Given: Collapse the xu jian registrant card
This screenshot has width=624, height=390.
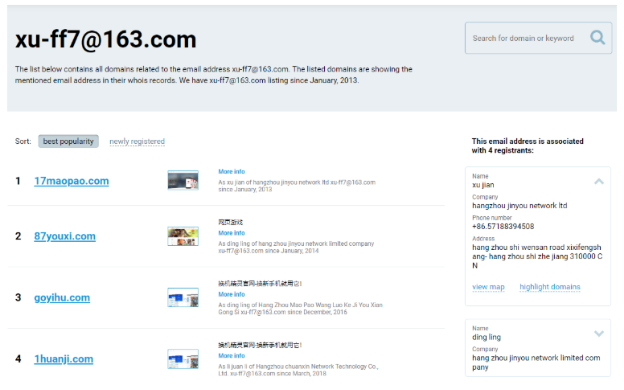Looking at the screenshot, I should point(599,181).
